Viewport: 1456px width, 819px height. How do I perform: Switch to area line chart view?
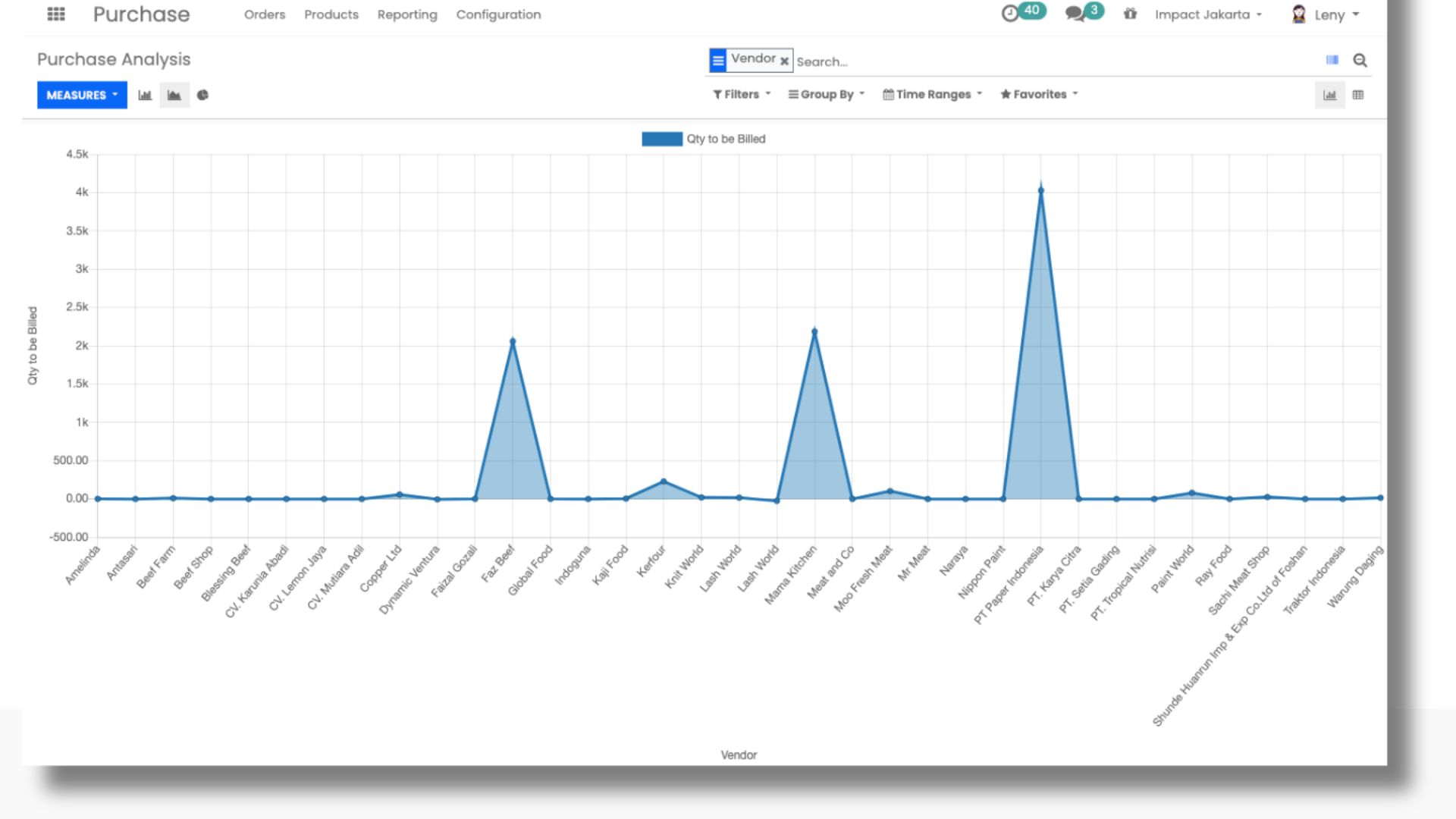(174, 95)
